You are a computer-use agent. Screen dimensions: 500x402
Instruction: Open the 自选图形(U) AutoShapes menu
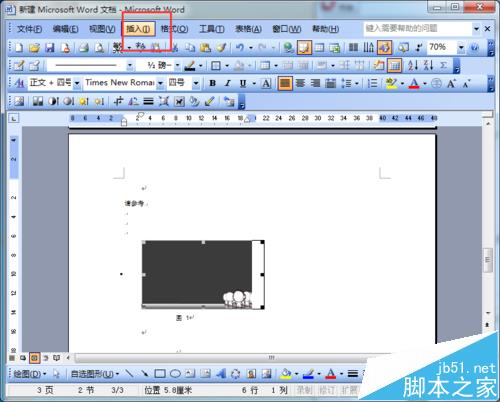click(95, 374)
